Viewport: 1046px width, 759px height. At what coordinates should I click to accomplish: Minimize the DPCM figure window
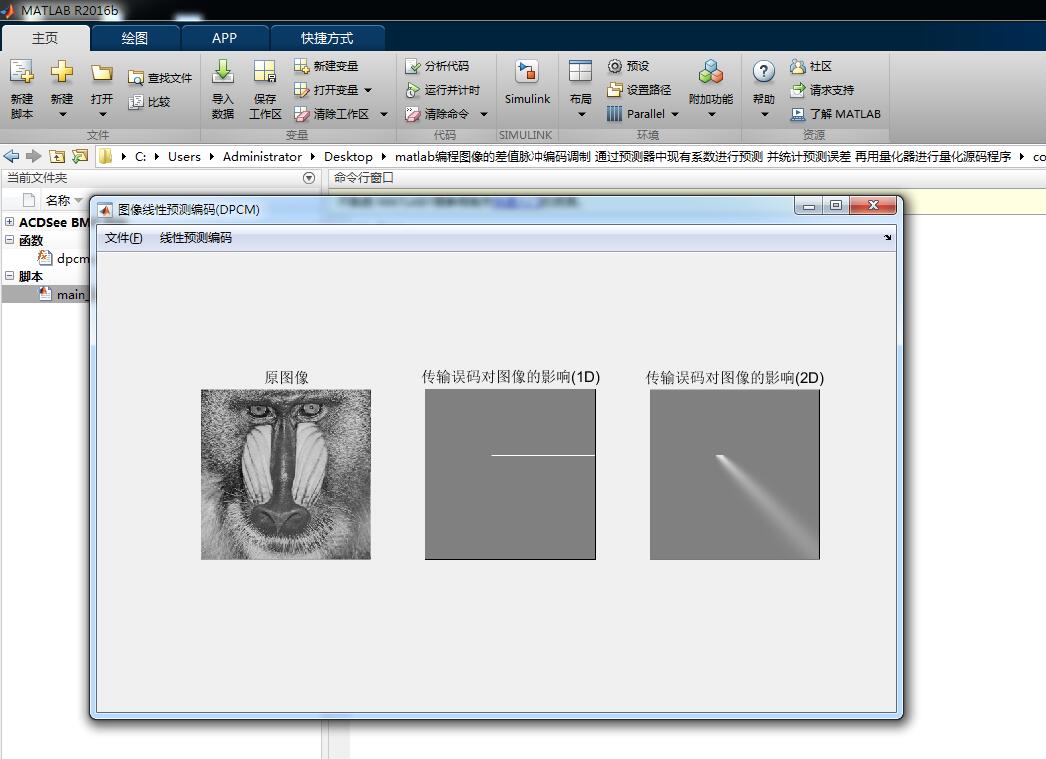[x=809, y=205]
